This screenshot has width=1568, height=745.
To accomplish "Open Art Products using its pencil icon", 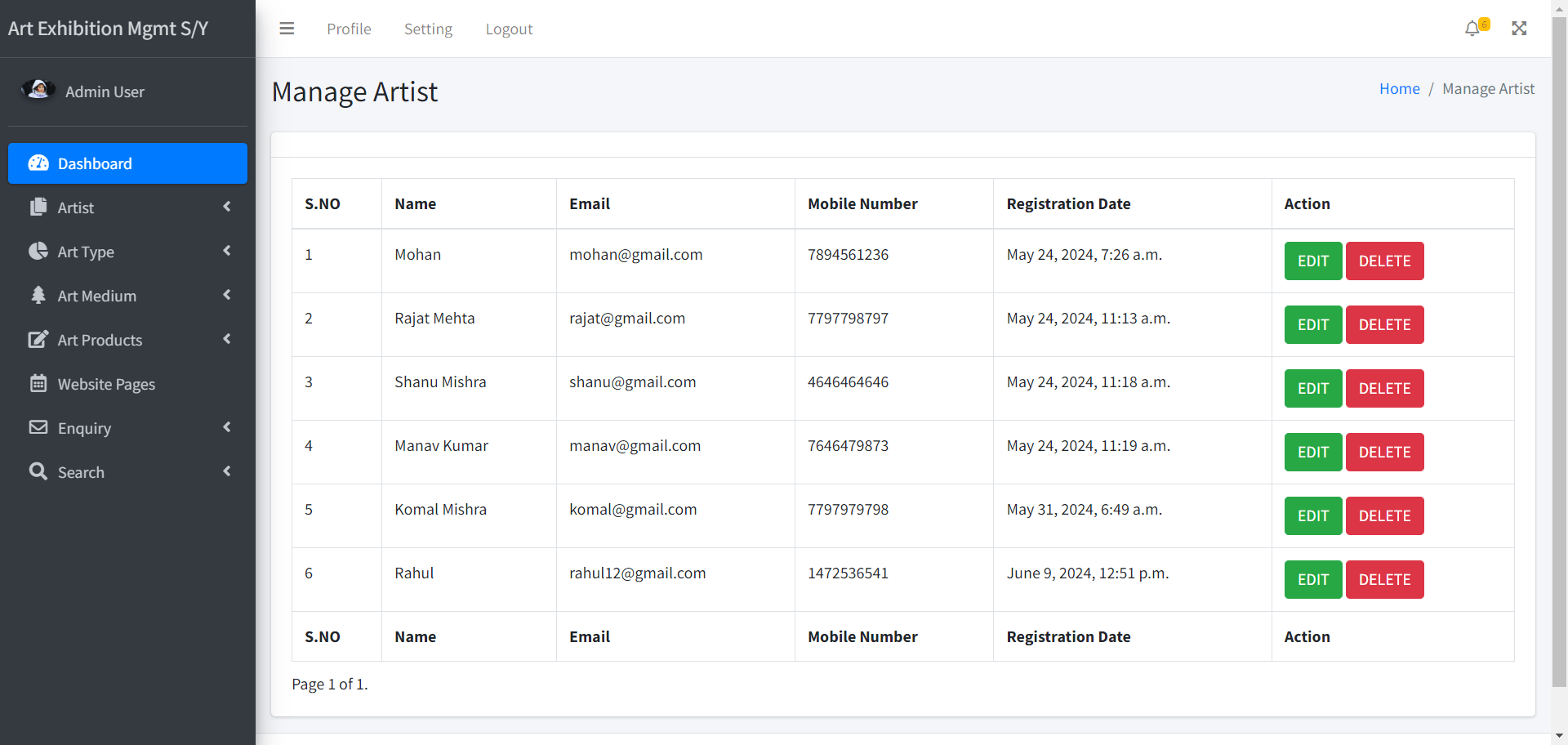I will (38, 340).
